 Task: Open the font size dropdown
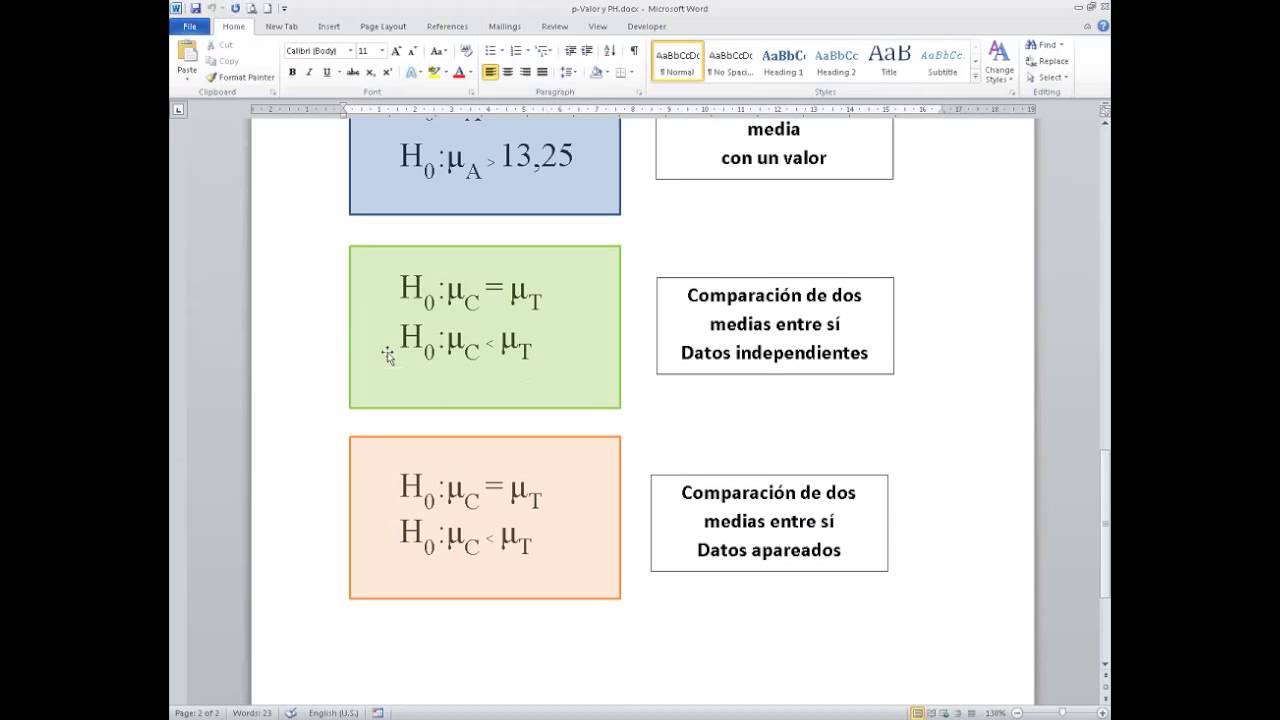pyautogui.click(x=382, y=51)
